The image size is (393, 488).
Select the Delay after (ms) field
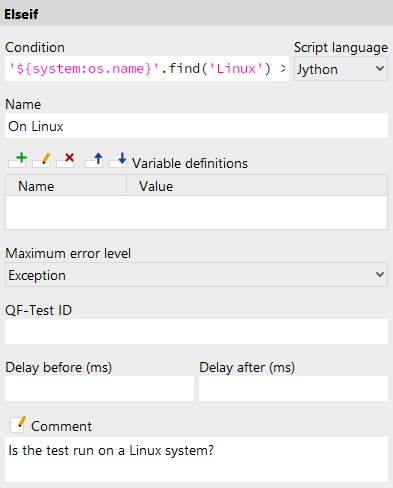[x=293, y=389]
